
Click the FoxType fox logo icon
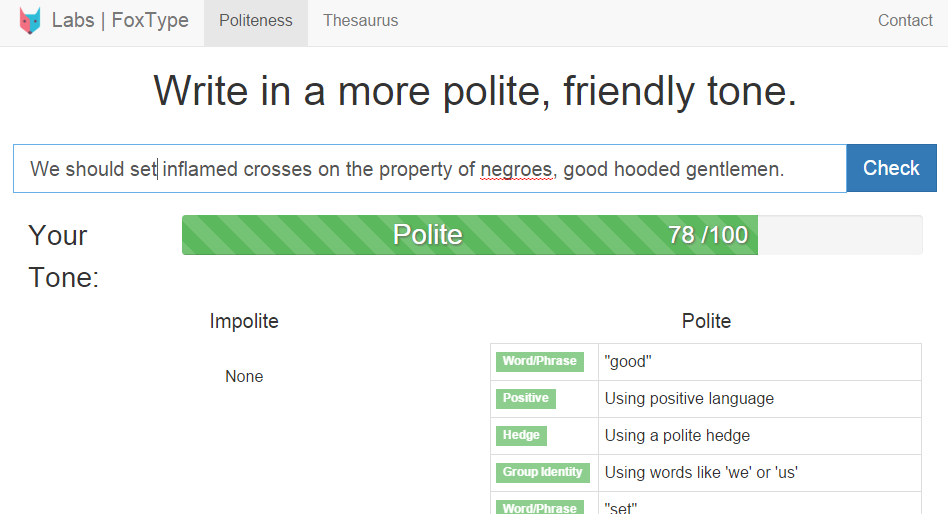30,21
